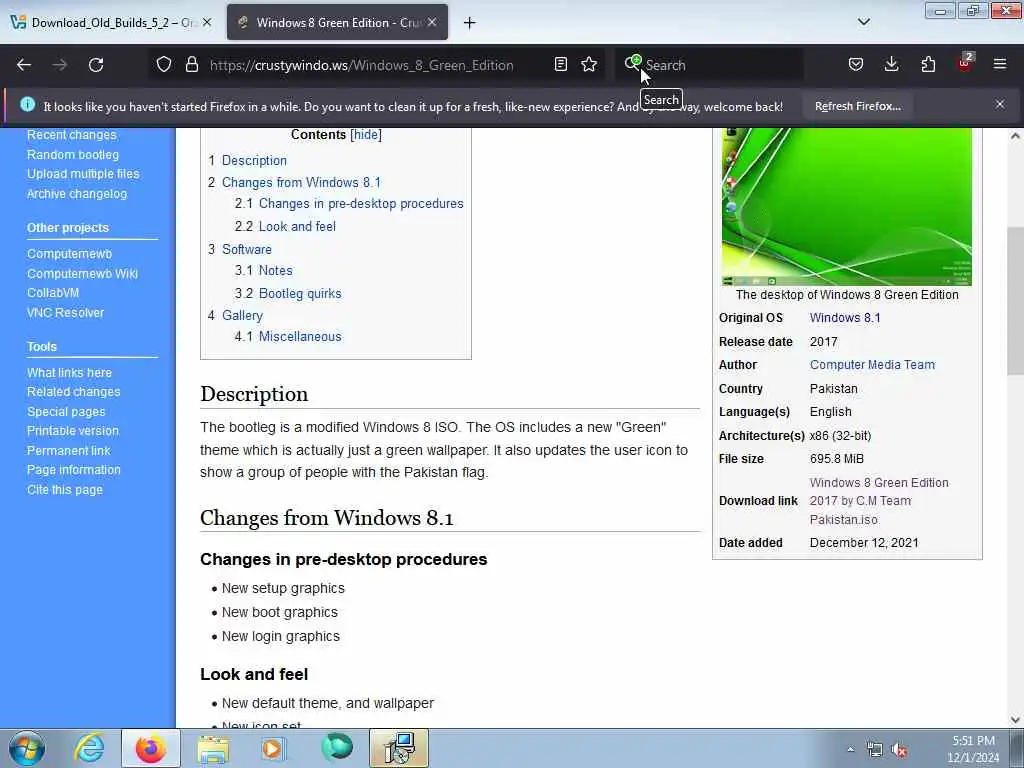1024x768 pixels.
Task: Dismiss the Firefox refresh notification bar
Action: tap(1000, 104)
